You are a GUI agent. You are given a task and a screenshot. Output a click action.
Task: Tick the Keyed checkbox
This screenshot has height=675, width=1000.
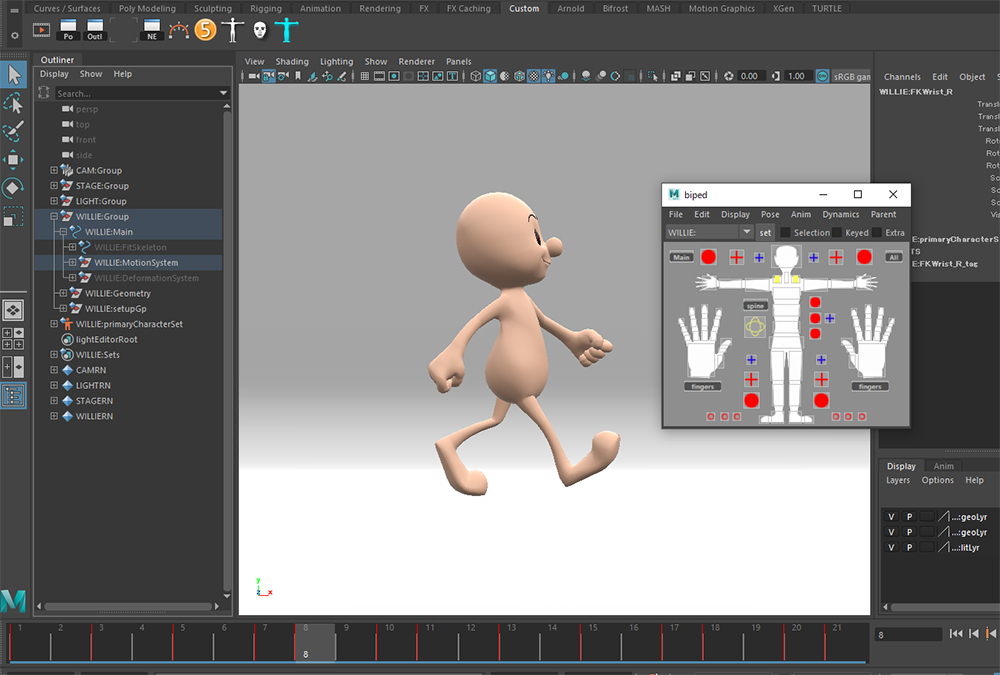837,233
